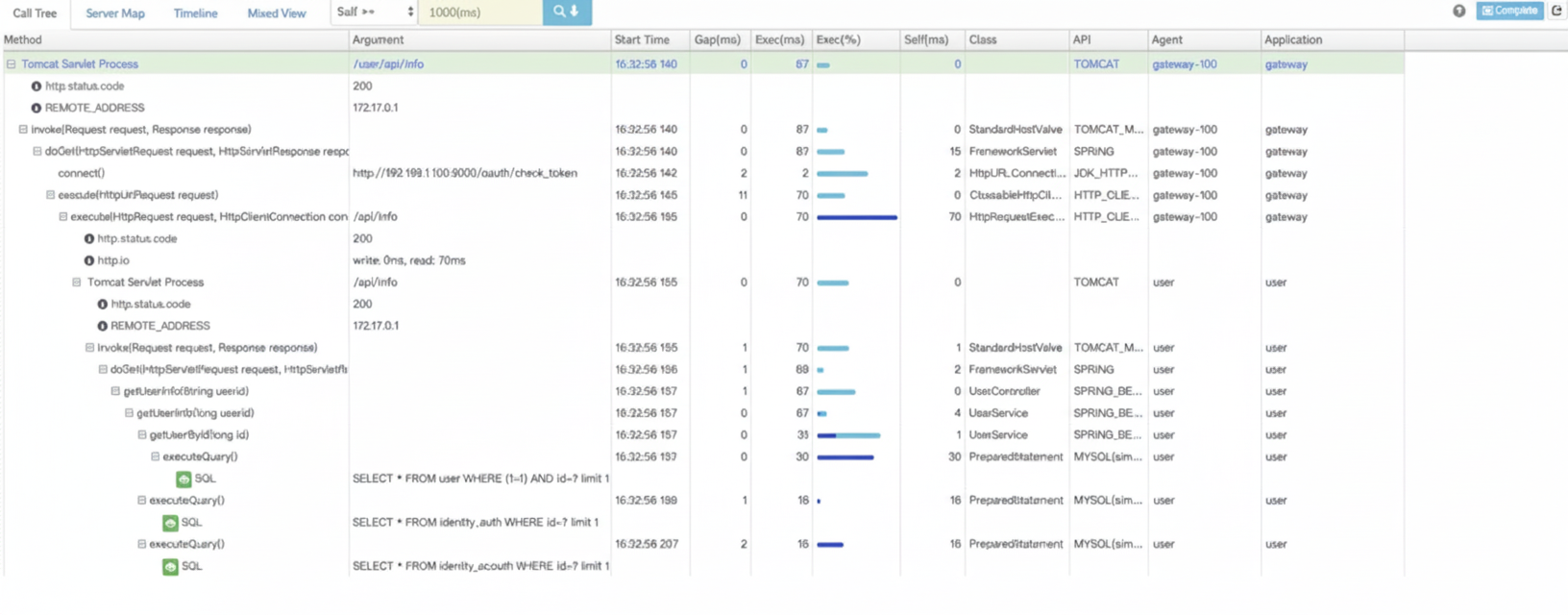Collapse the execute(HttpUriRequest request) node
This screenshot has height=615, width=1568.
point(51,195)
